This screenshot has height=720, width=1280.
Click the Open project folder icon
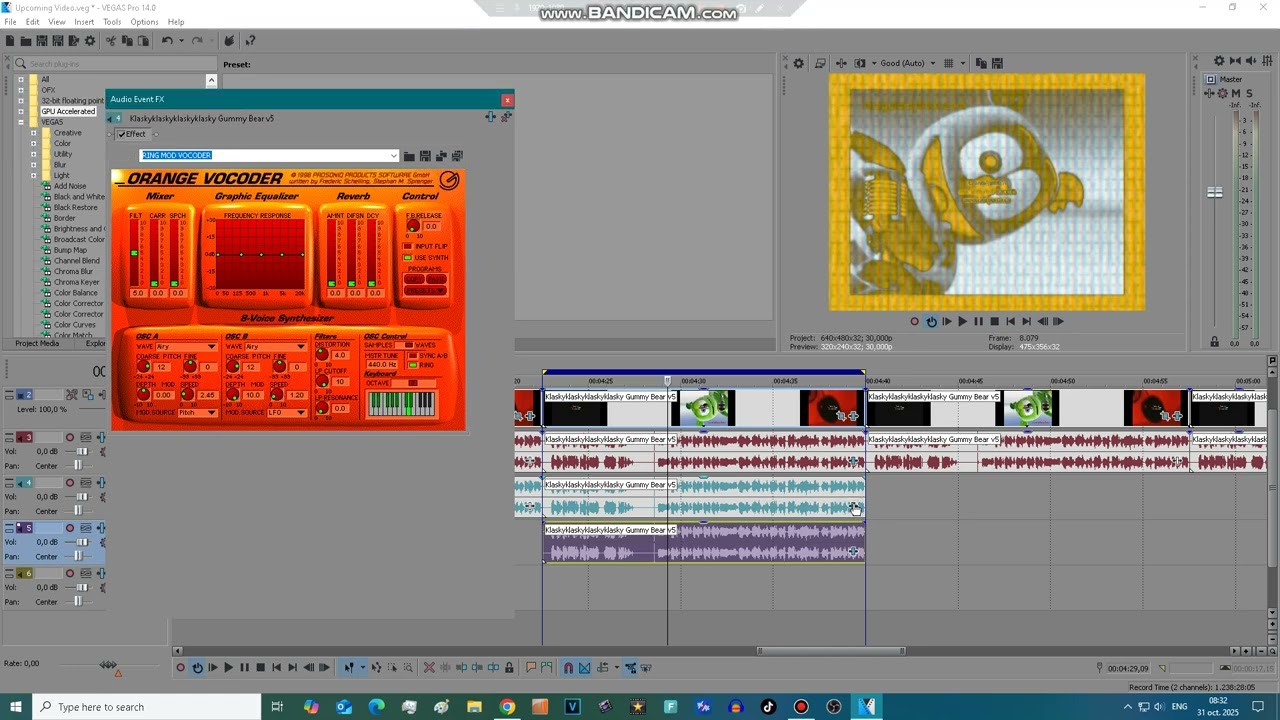point(25,41)
